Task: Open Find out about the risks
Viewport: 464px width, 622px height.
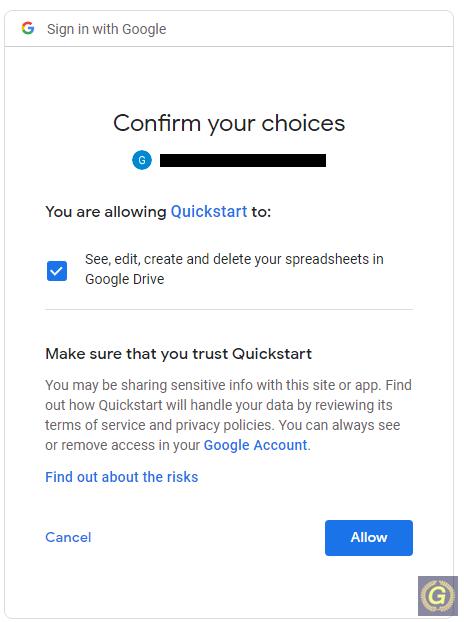Action: pyautogui.click(x=121, y=477)
